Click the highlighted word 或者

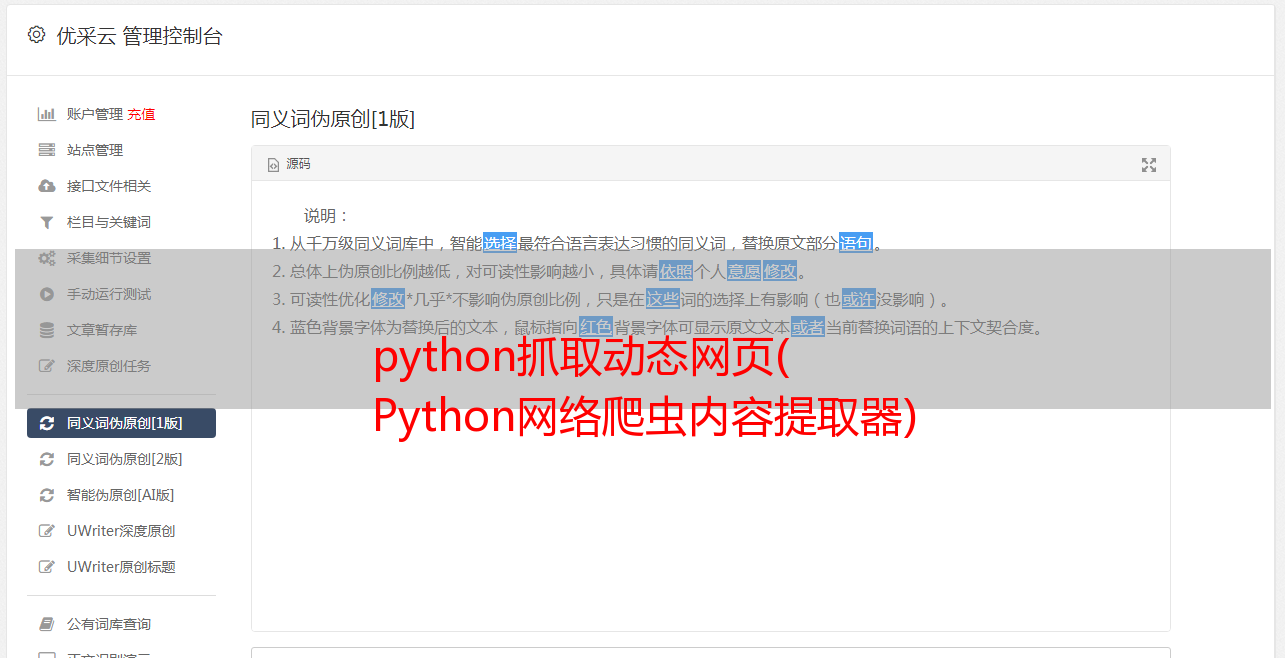coord(808,327)
